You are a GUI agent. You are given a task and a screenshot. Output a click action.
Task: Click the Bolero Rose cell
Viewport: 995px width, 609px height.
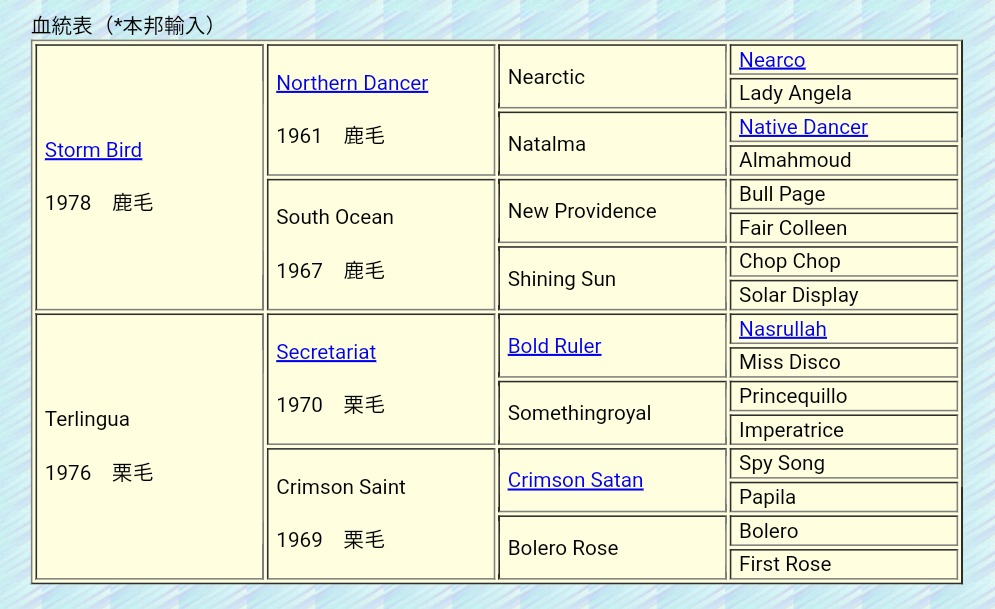point(563,548)
